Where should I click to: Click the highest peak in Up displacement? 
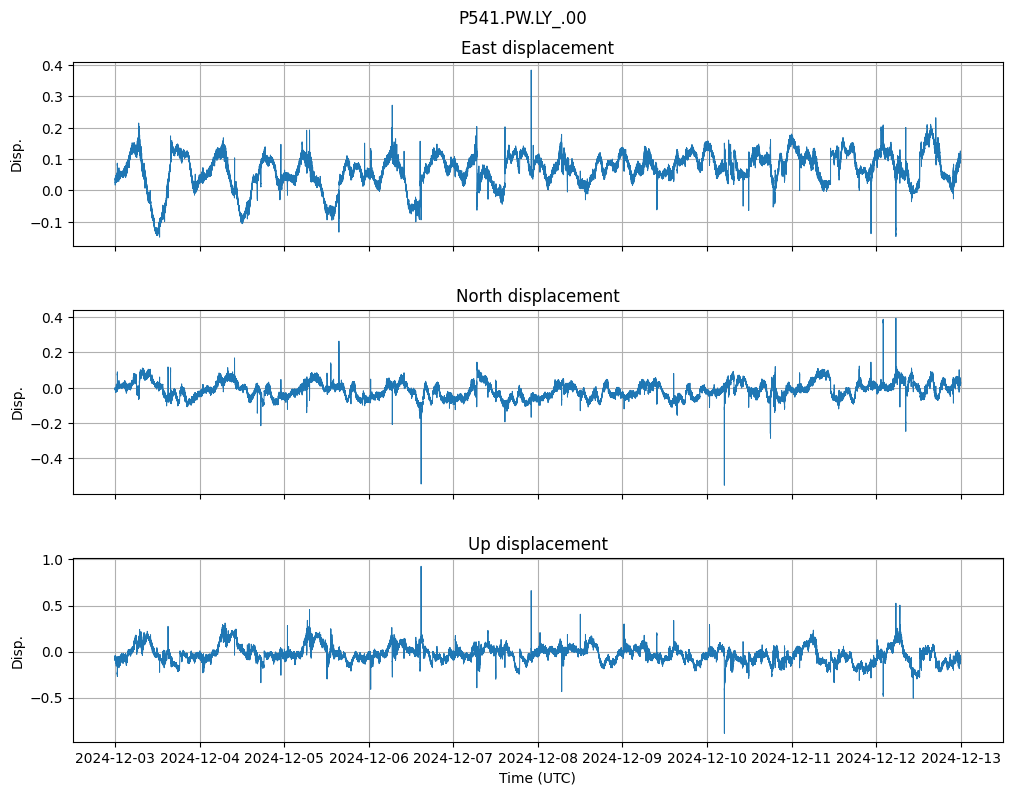click(x=421, y=568)
